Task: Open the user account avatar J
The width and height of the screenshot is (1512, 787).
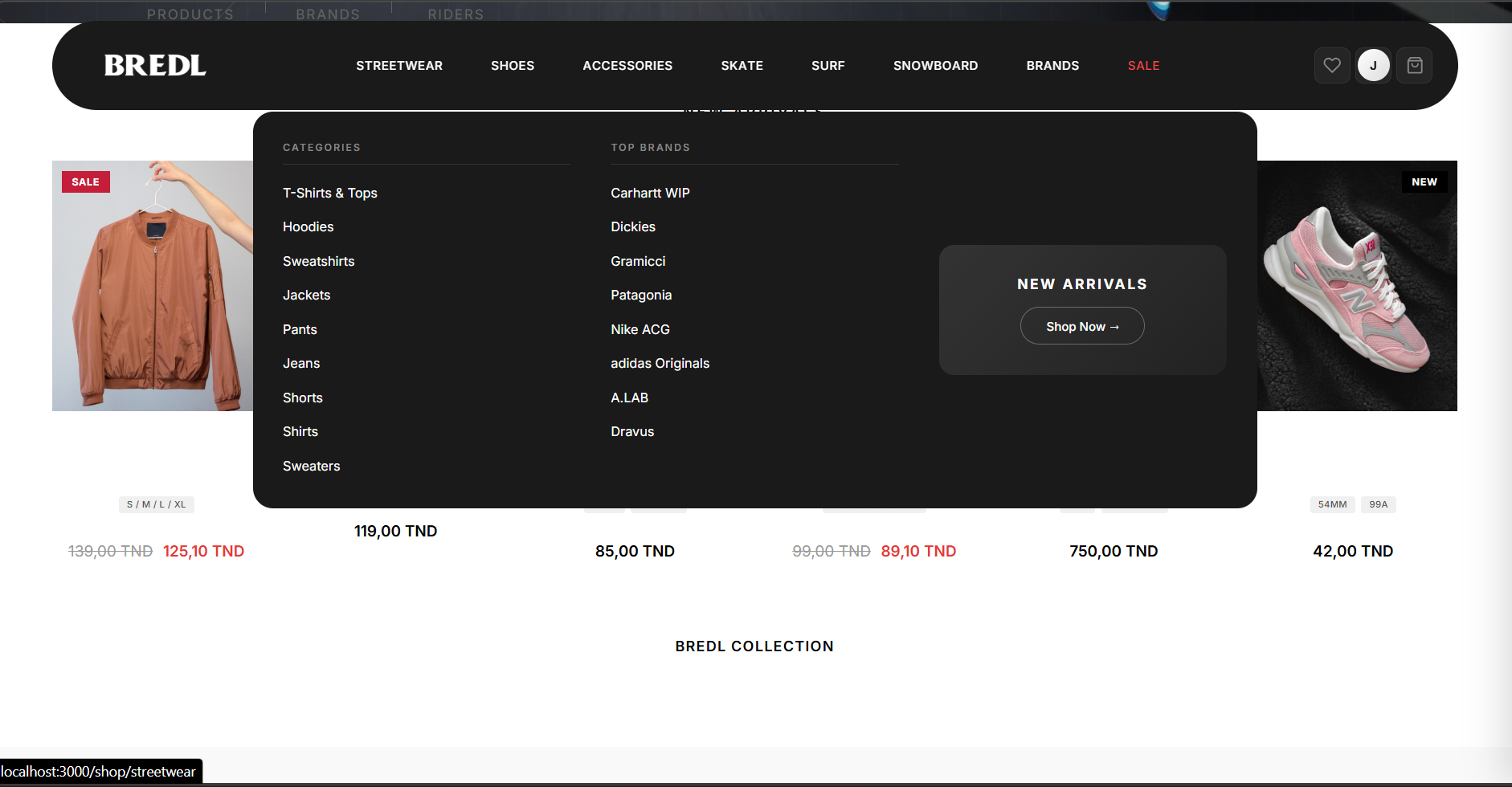Action: pyautogui.click(x=1374, y=66)
